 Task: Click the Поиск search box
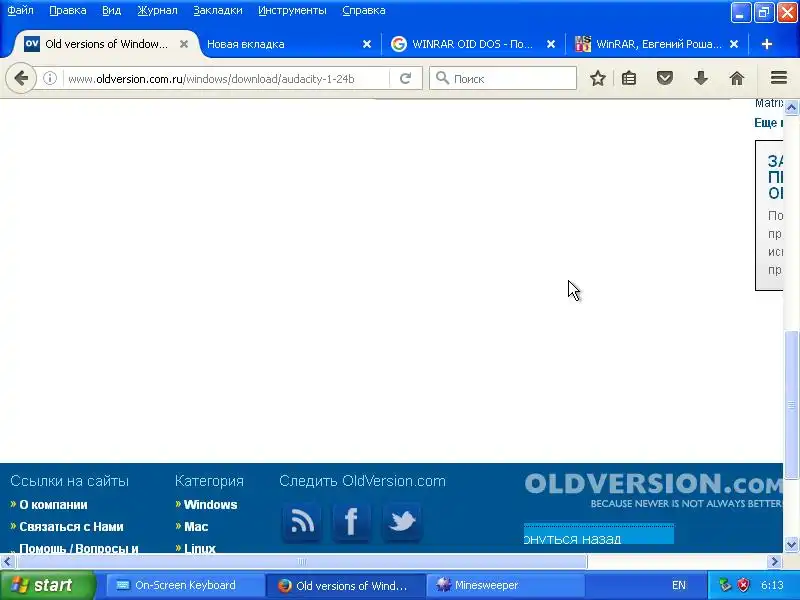(503, 78)
